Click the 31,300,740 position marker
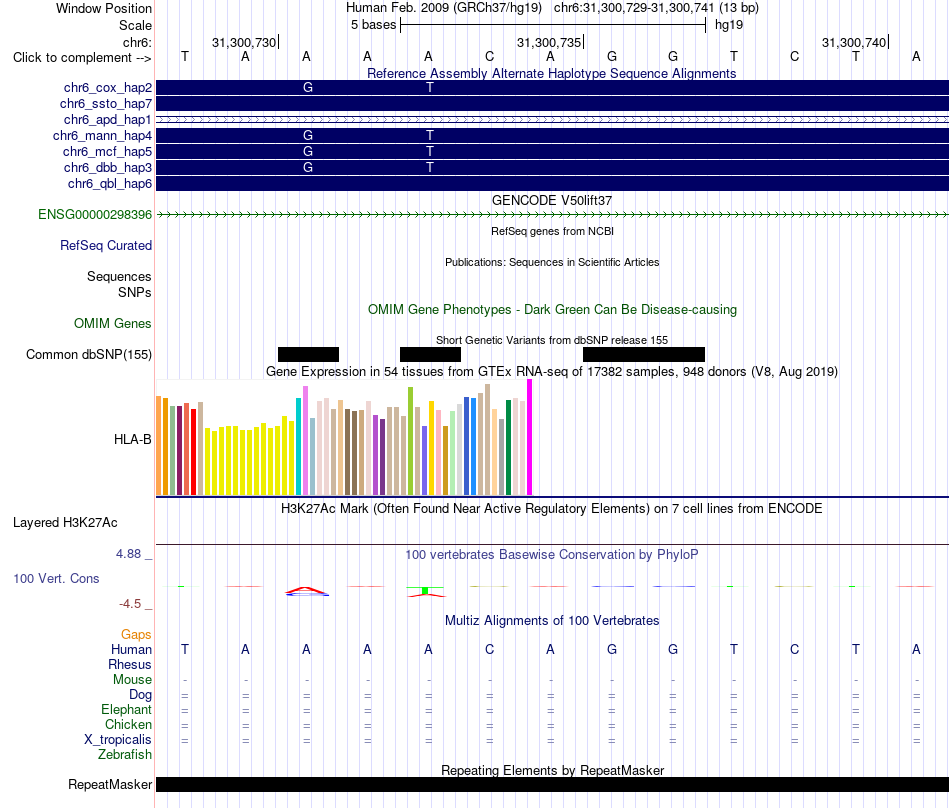Viewport: 950px width, 808px height. 854,42
